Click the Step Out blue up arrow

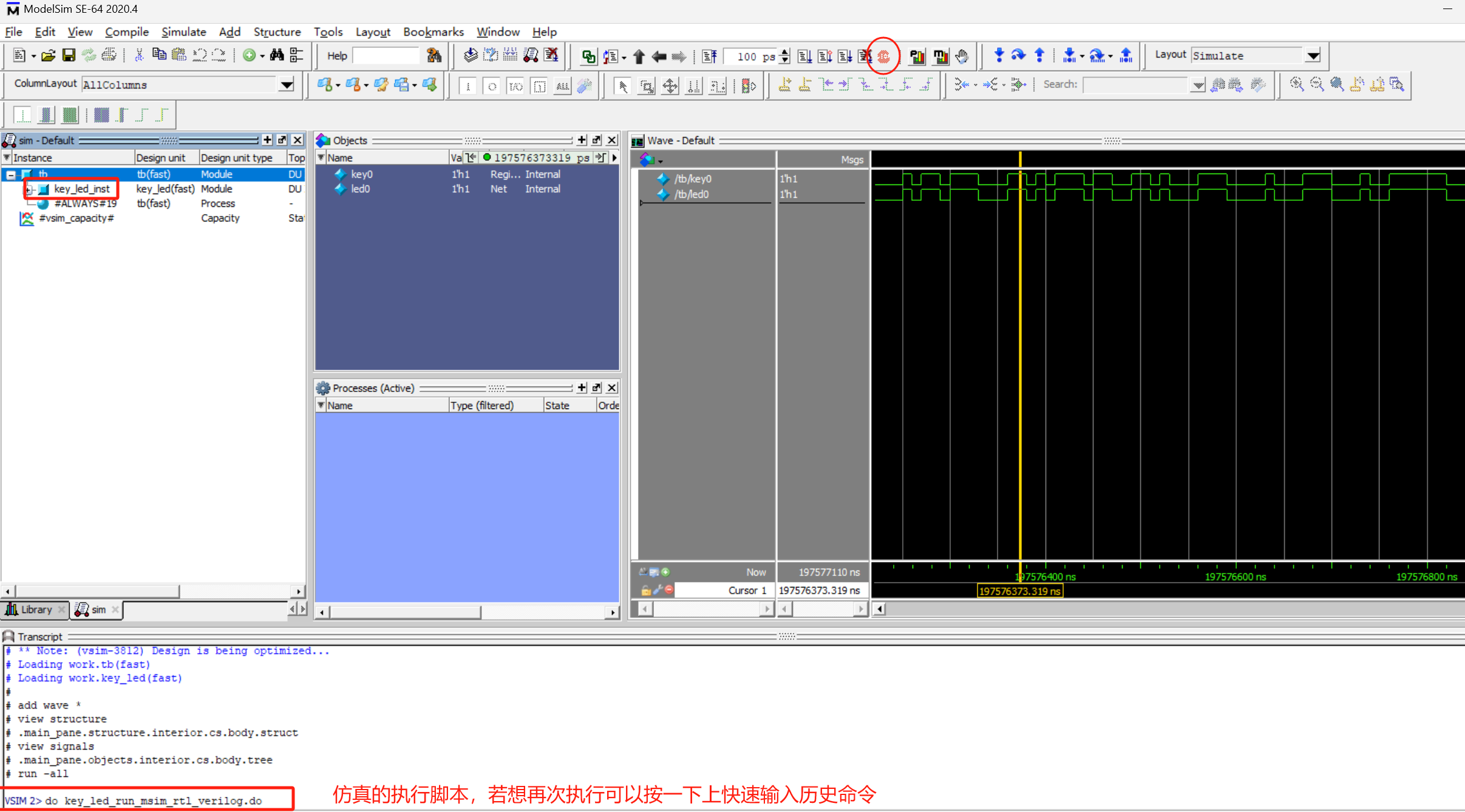[1039, 56]
